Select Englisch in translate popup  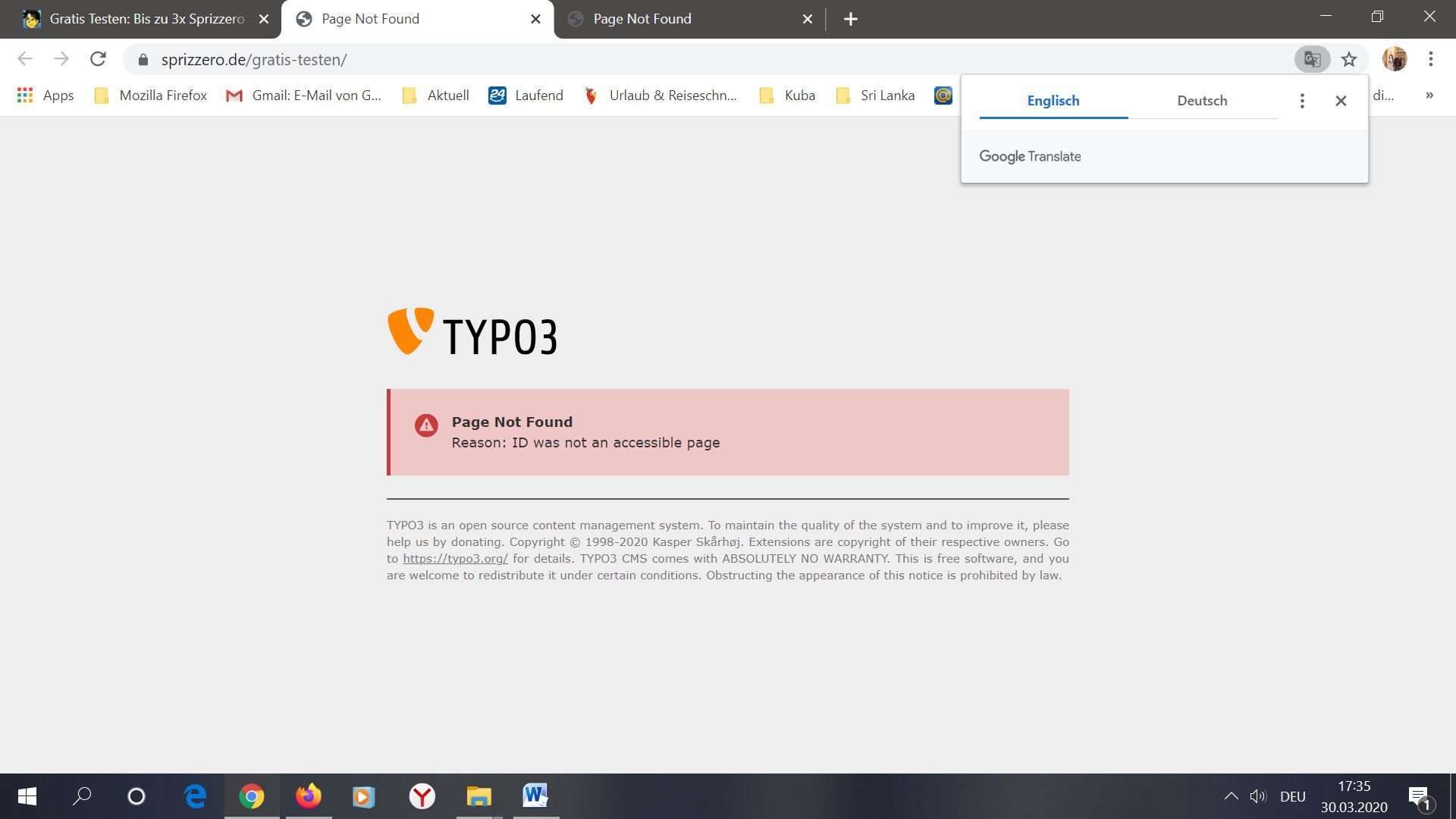click(1053, 101)
